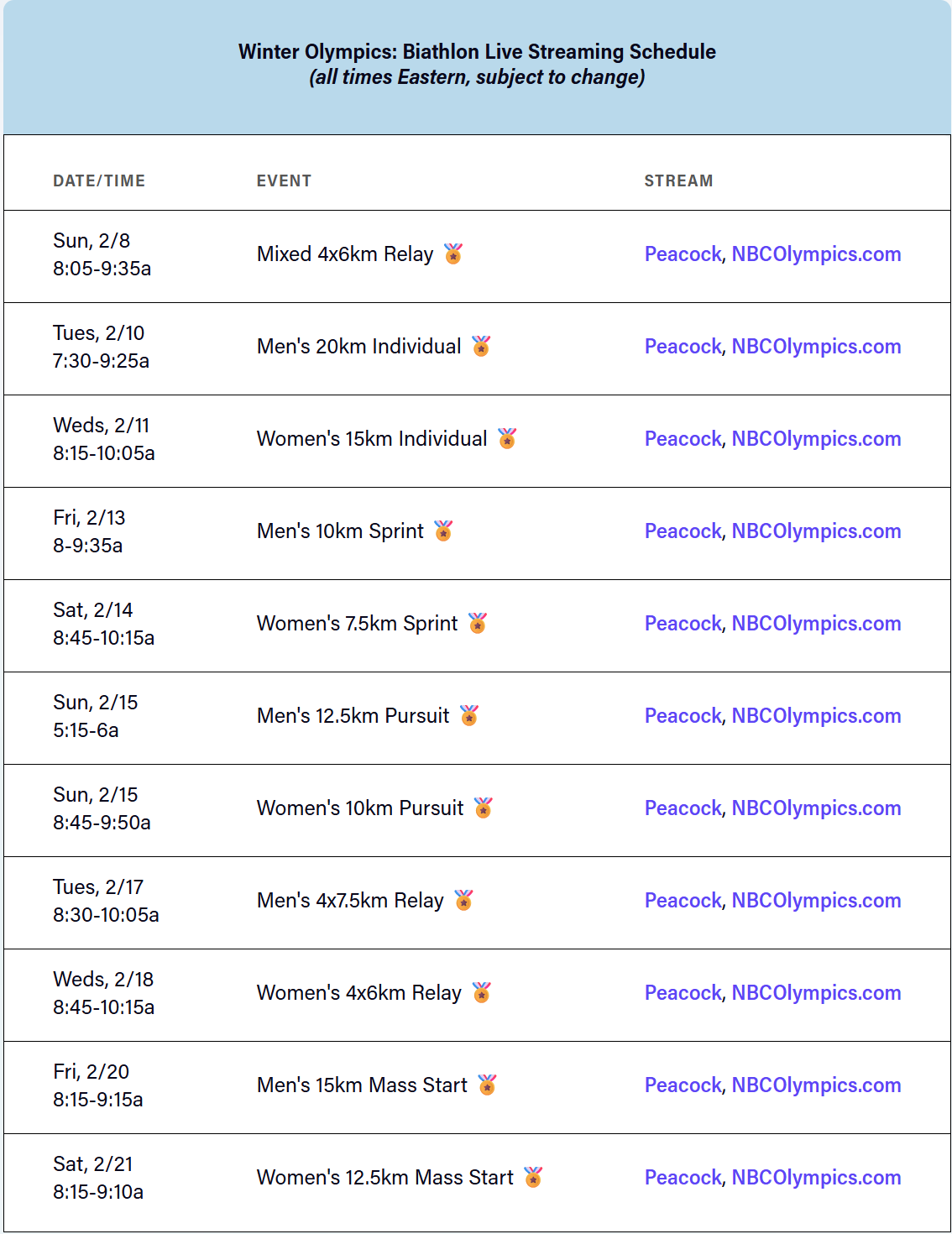
Task: Click the medal icon after Men's 4x7.5km Relay
Action: click(x=463, y=900)
